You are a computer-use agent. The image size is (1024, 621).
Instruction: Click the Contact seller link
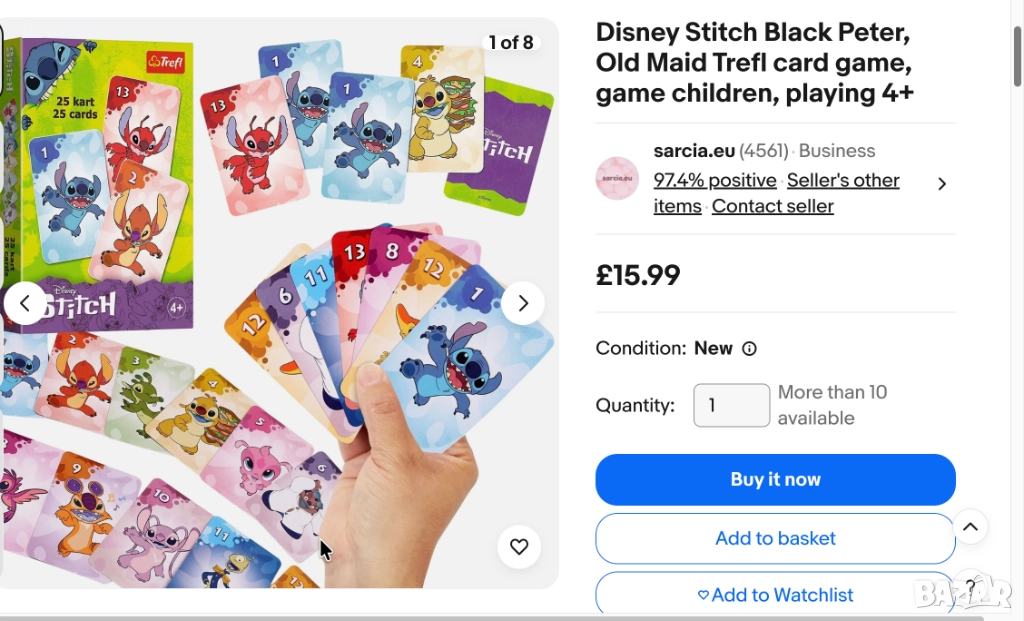(x=772, y=206)
